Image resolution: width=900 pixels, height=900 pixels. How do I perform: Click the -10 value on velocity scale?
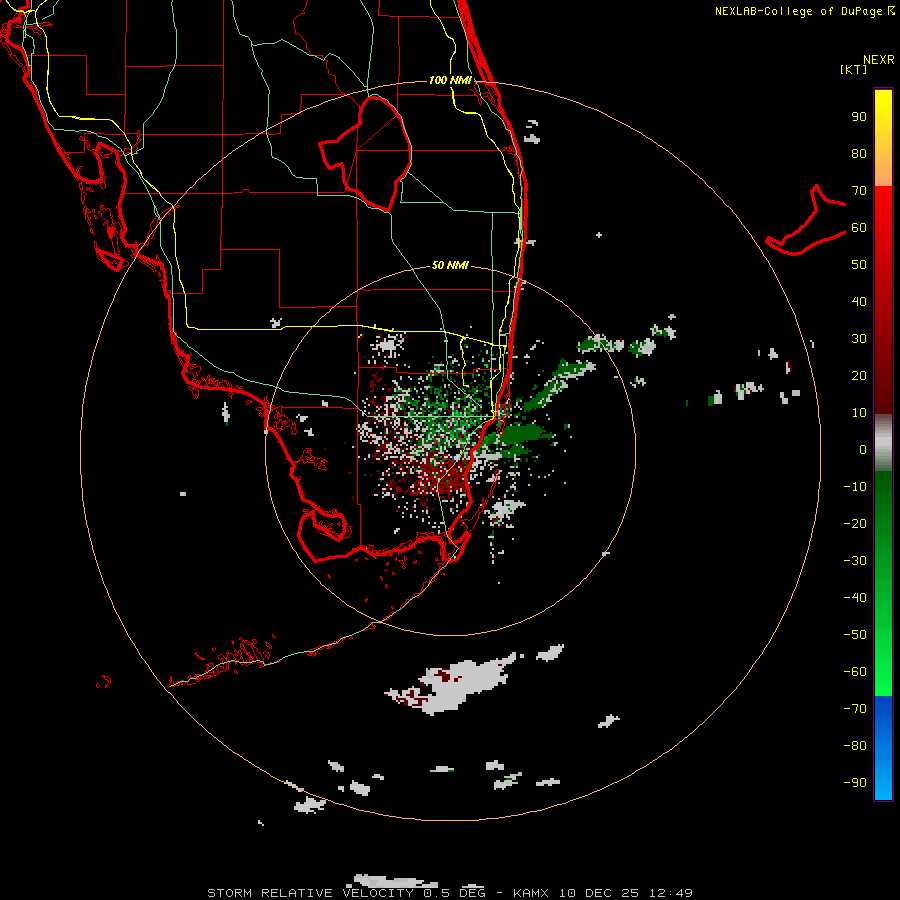point(855,487)
